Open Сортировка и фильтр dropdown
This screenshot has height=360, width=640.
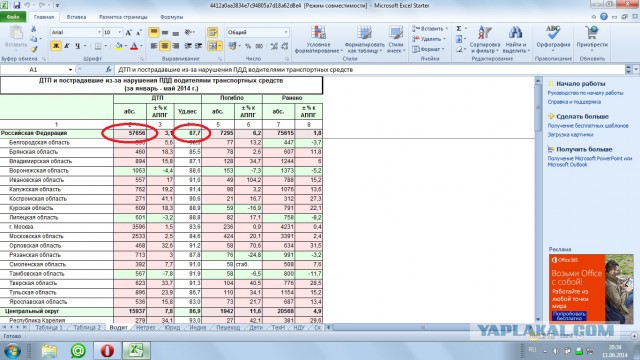pyautogui.click(x=484, y=39)
